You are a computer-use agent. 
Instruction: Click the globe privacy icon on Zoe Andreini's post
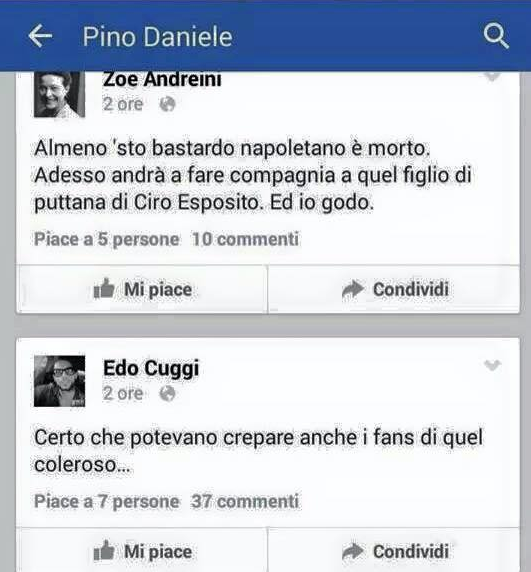tap(167, 104)
